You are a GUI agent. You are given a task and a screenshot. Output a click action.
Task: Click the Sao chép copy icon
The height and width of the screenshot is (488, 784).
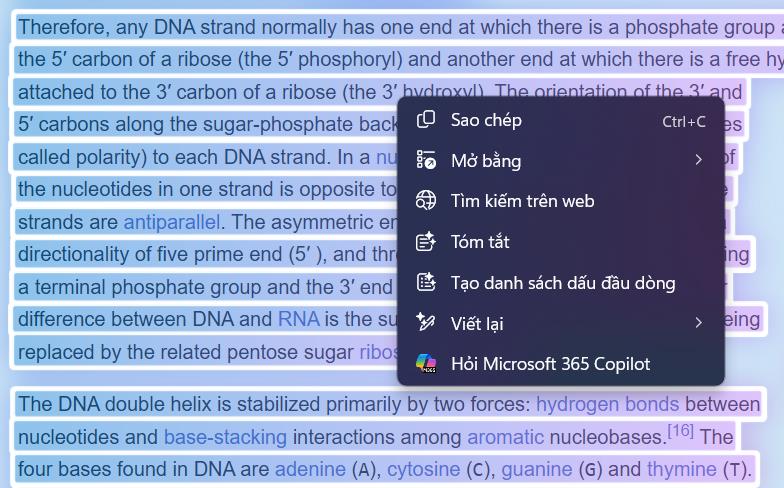pos(426,120)
